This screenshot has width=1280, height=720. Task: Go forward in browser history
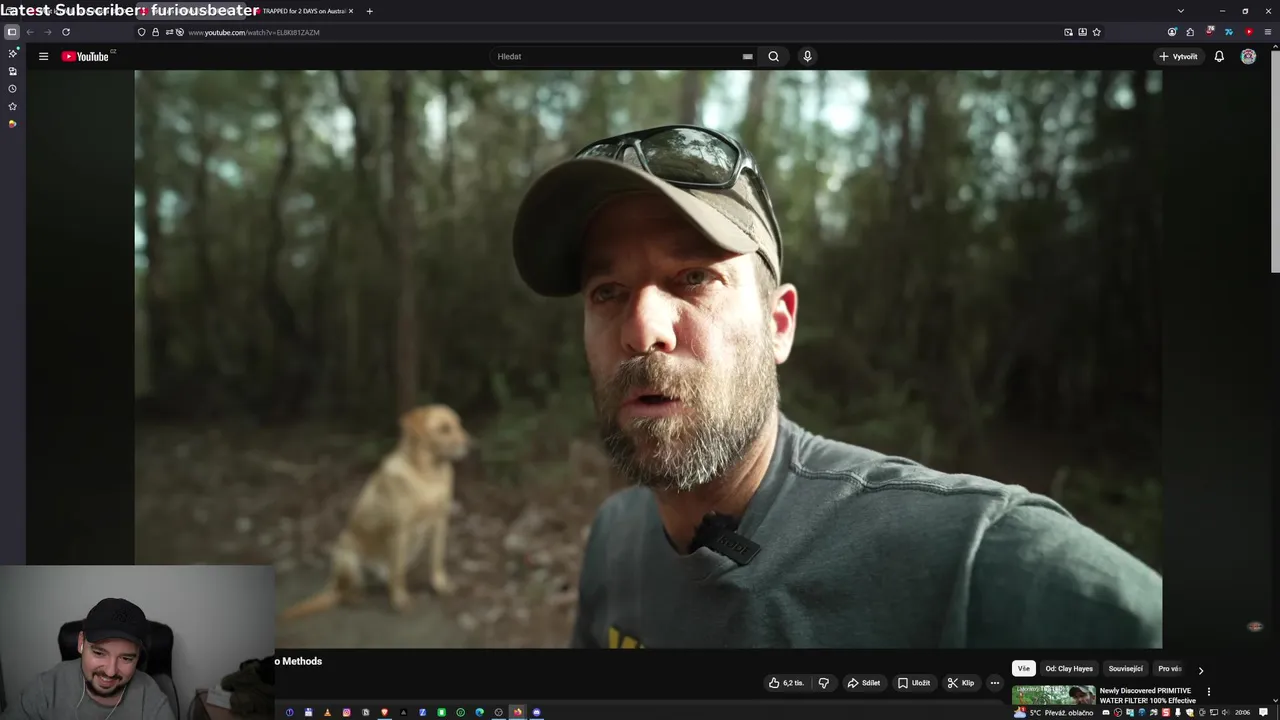coord(47,32)
